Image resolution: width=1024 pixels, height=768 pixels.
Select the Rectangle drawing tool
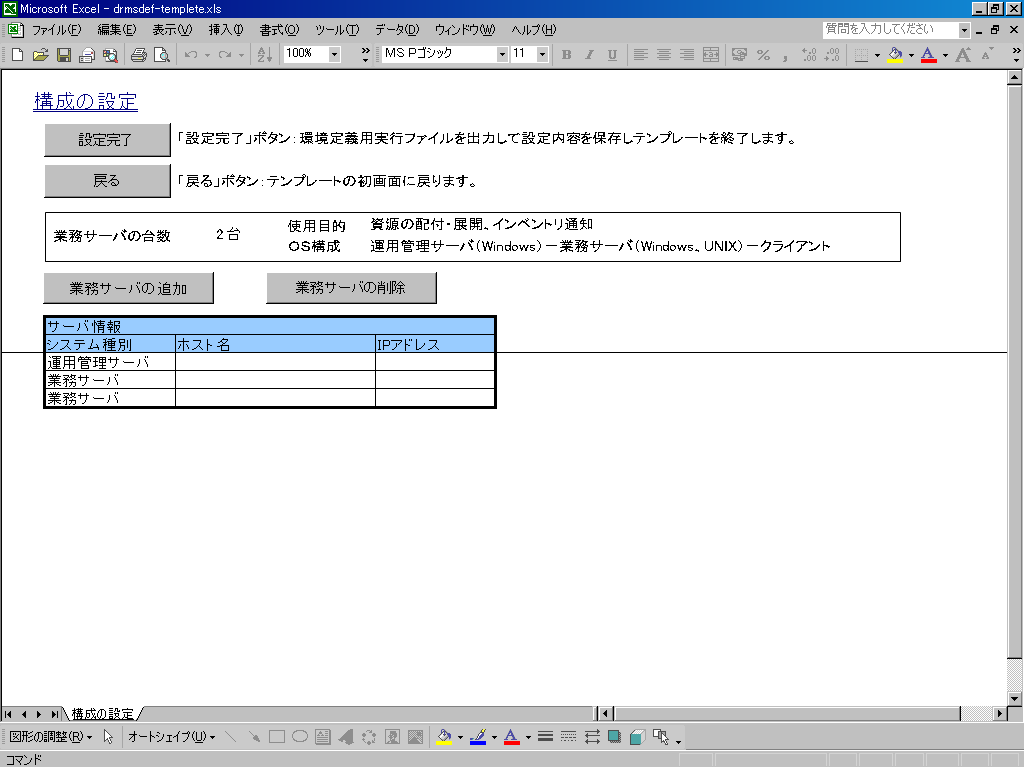(x=277, y=737)
